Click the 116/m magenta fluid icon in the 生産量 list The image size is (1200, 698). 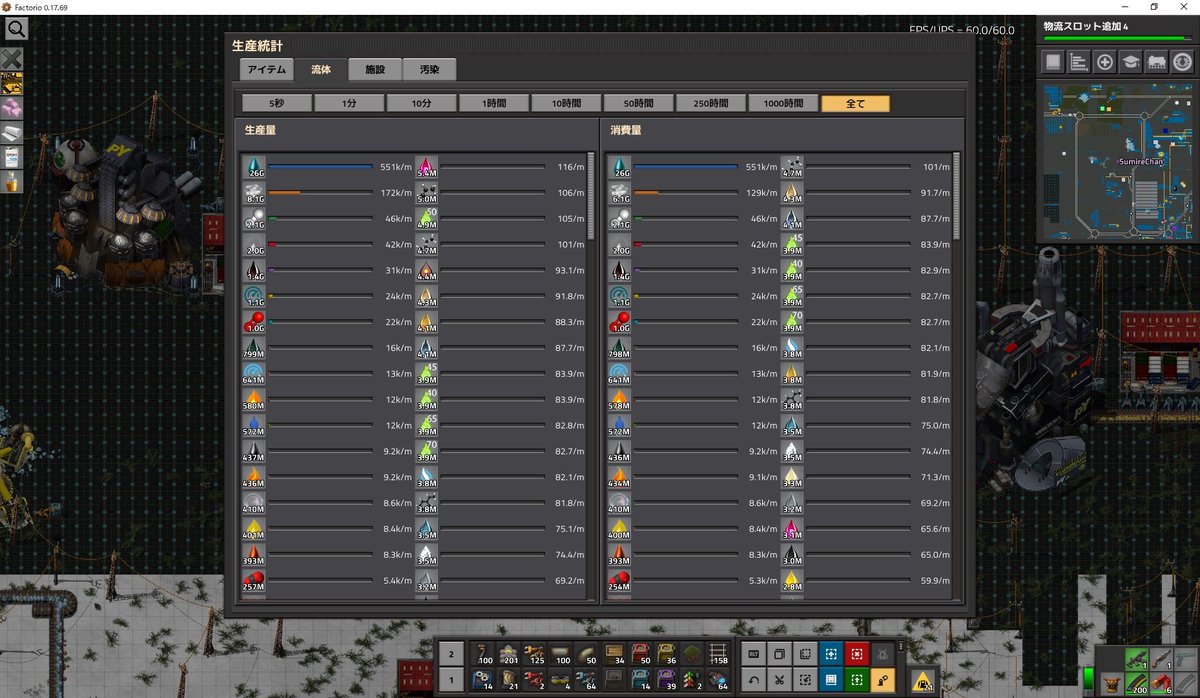(x=426, y=167)
